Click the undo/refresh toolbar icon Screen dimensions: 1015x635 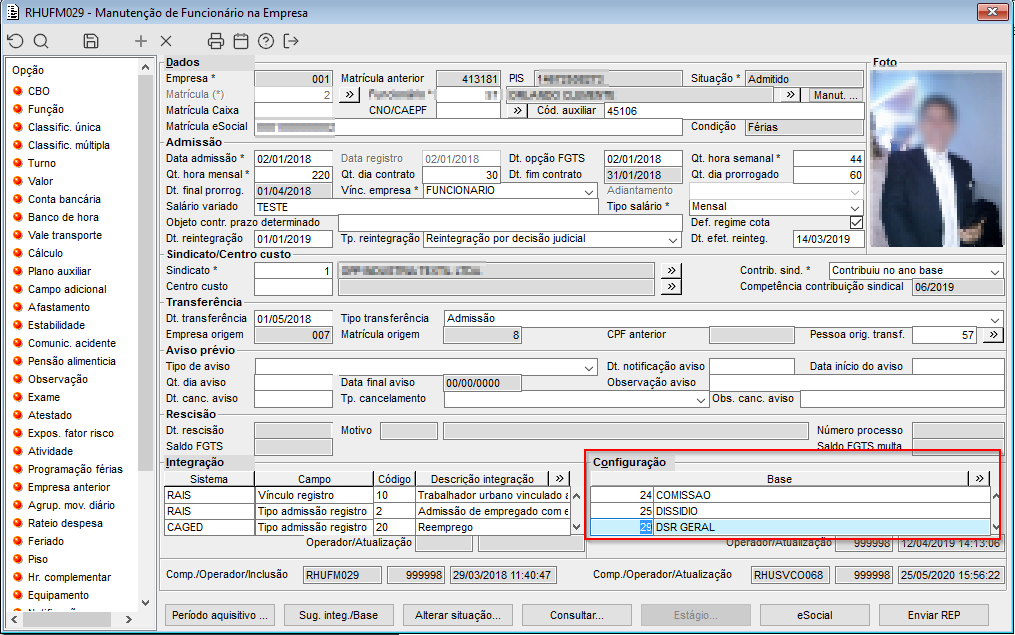[x=16, y=41]
